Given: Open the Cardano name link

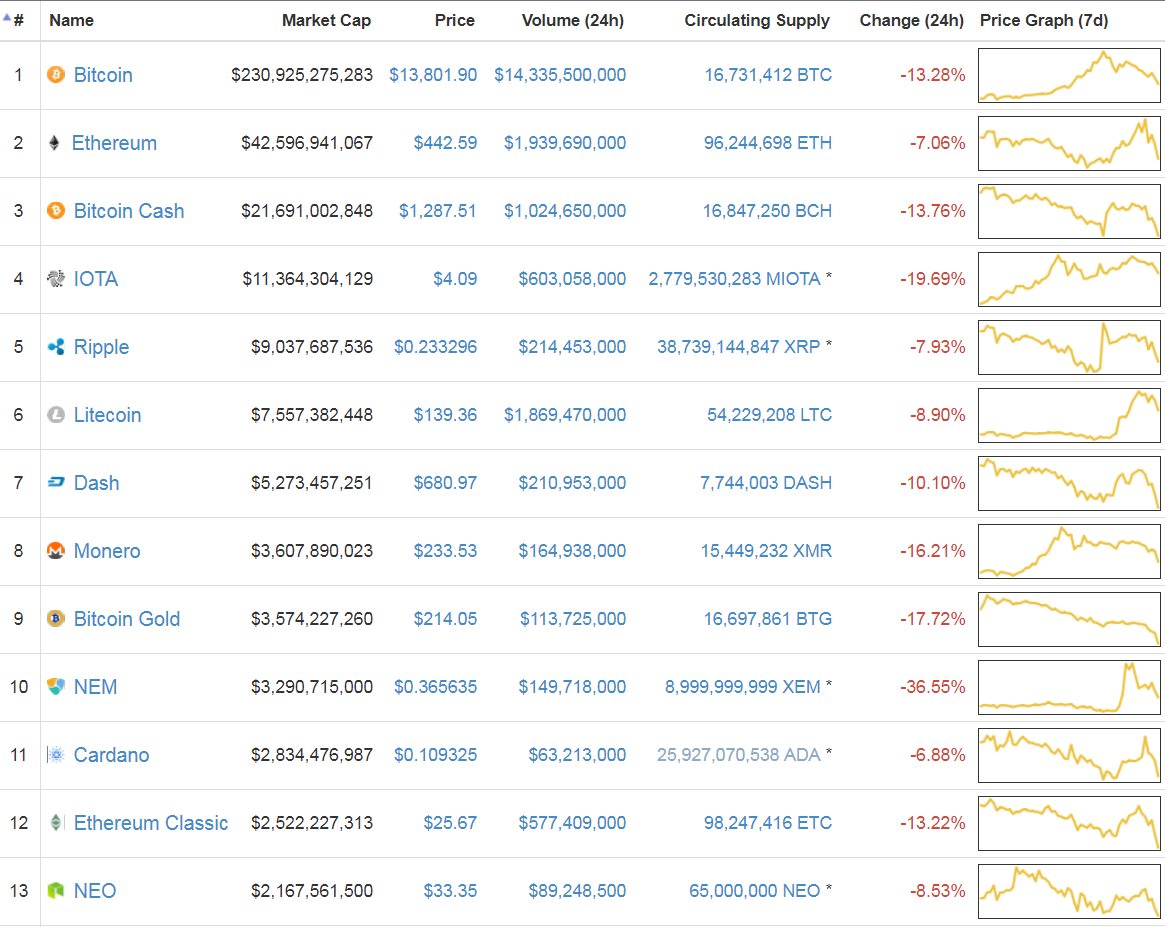Looking at the screenshot, I should 111,755.
